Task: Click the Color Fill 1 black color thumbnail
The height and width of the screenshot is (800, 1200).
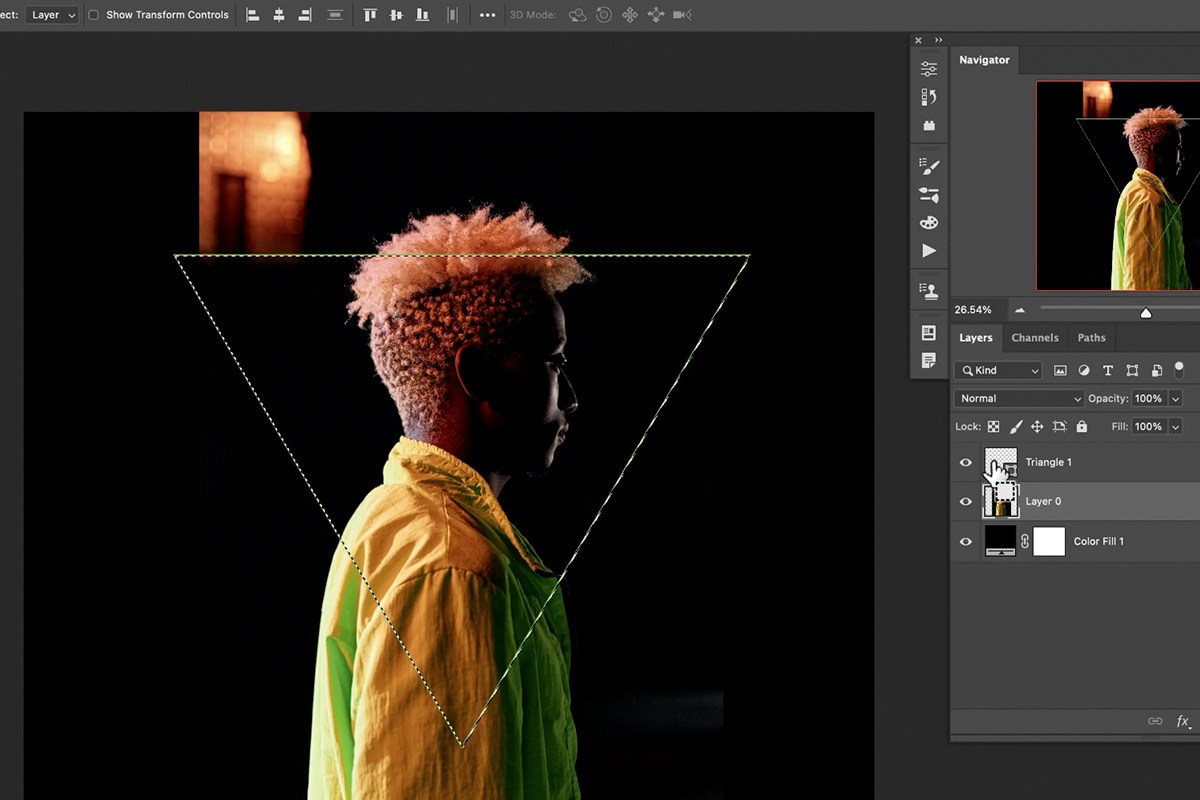Action: tap(1000, 541)
